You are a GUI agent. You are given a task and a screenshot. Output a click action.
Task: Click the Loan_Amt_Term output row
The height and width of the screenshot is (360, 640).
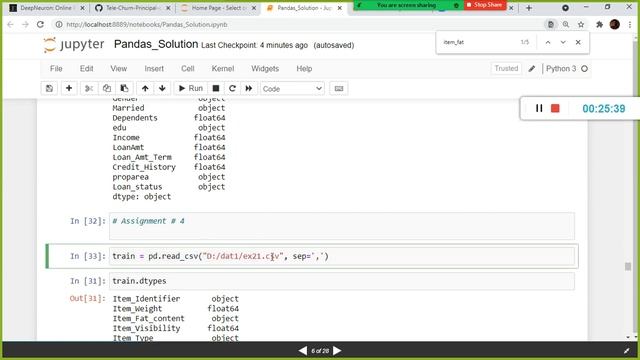(169, 157)
